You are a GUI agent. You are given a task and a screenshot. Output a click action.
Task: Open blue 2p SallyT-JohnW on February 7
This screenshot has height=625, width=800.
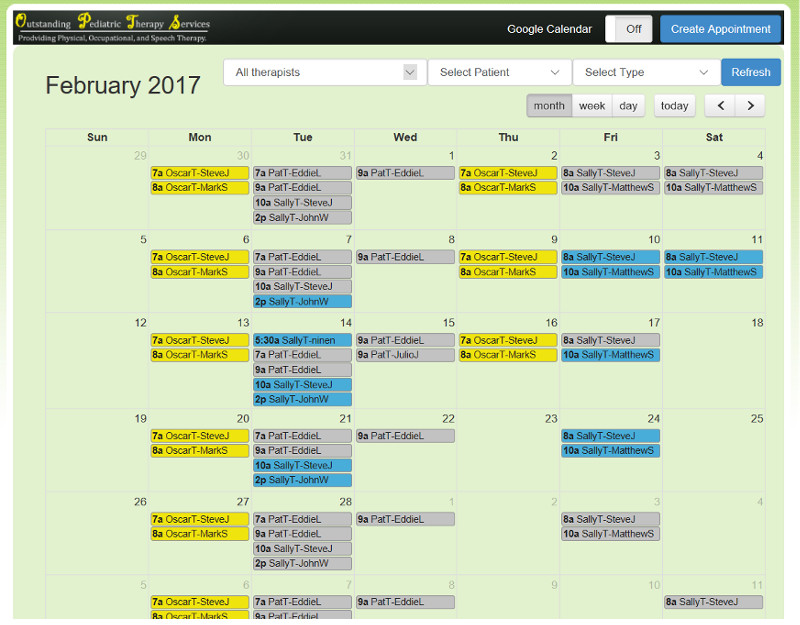302,301
